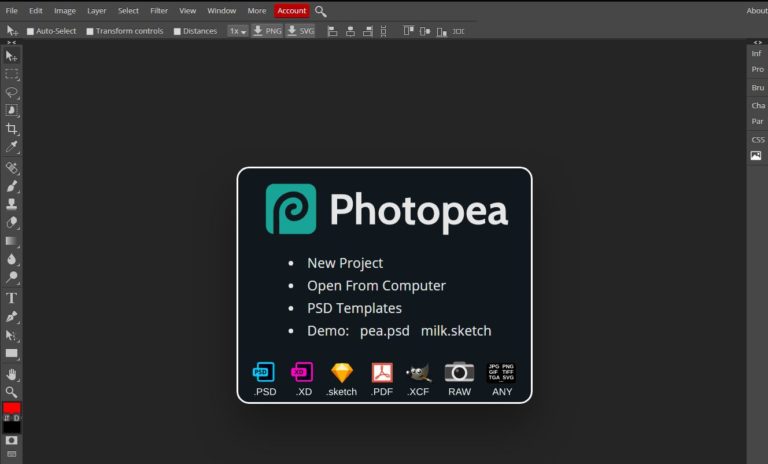Open the search magnifier in menu bar
The height and width of the screenshot is (464, 768).
(320, 11)
